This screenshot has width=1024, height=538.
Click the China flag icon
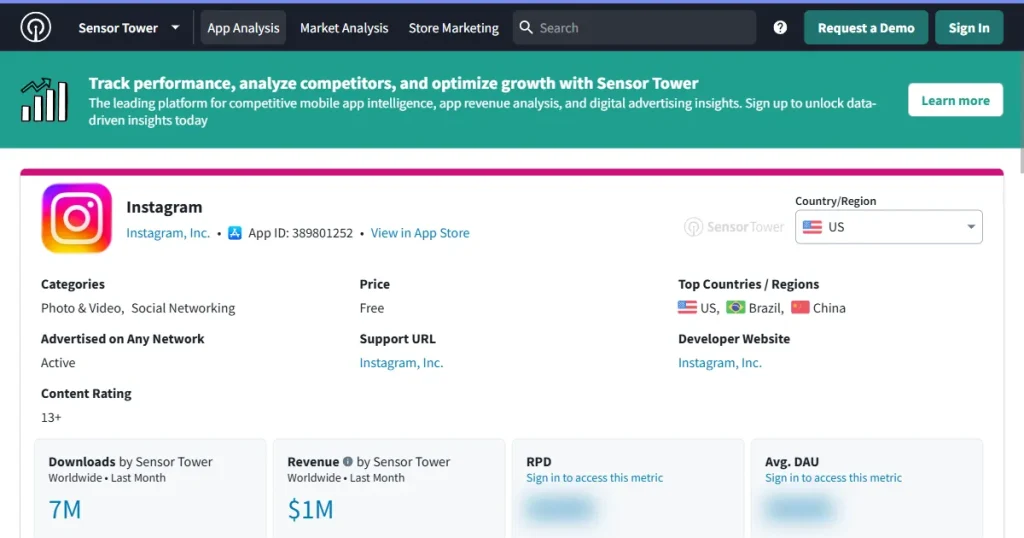[x=800, y=308]
